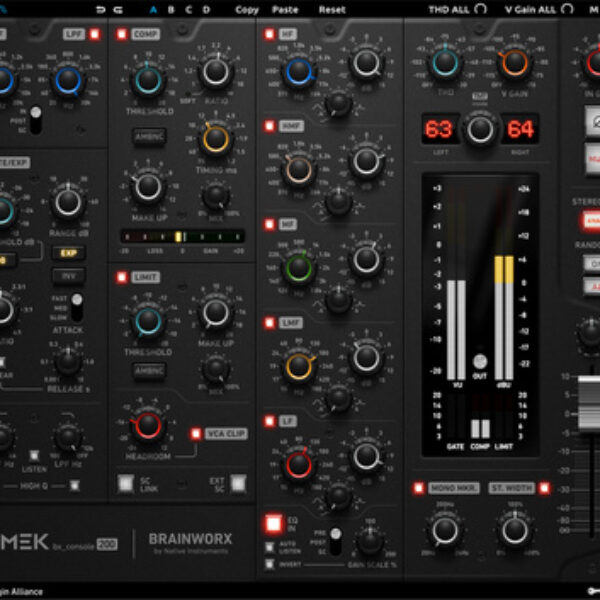
Task: Flip the EQ PRE/POST/SC switch
Action: coord(336,541)
